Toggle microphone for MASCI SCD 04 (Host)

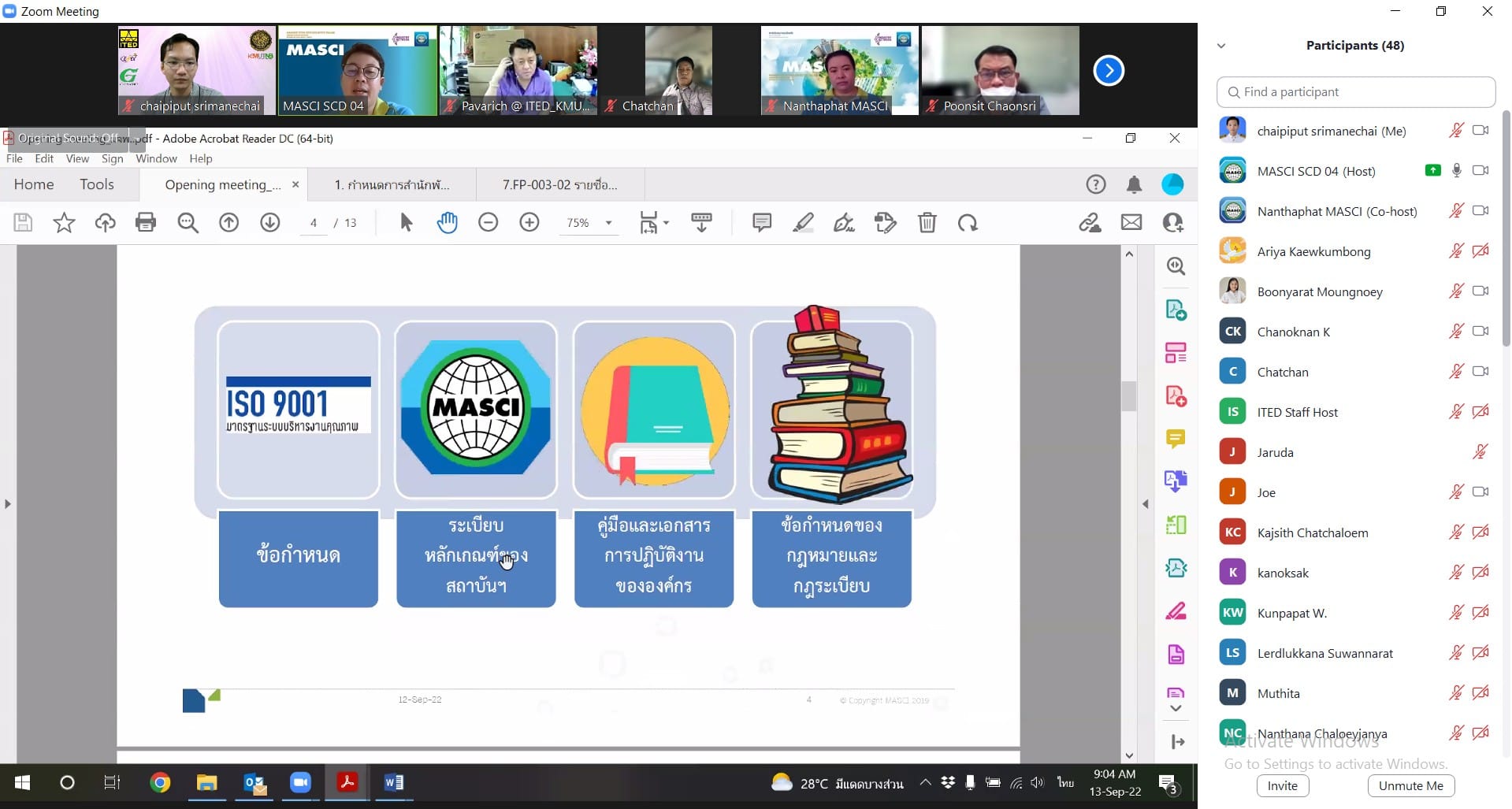[1456, 171]
